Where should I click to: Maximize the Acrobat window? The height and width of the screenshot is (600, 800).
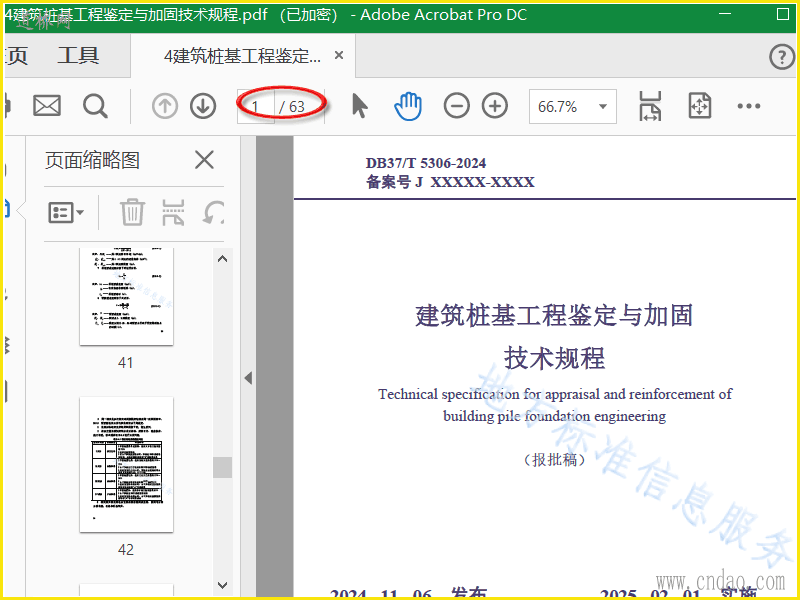point(783,14)
